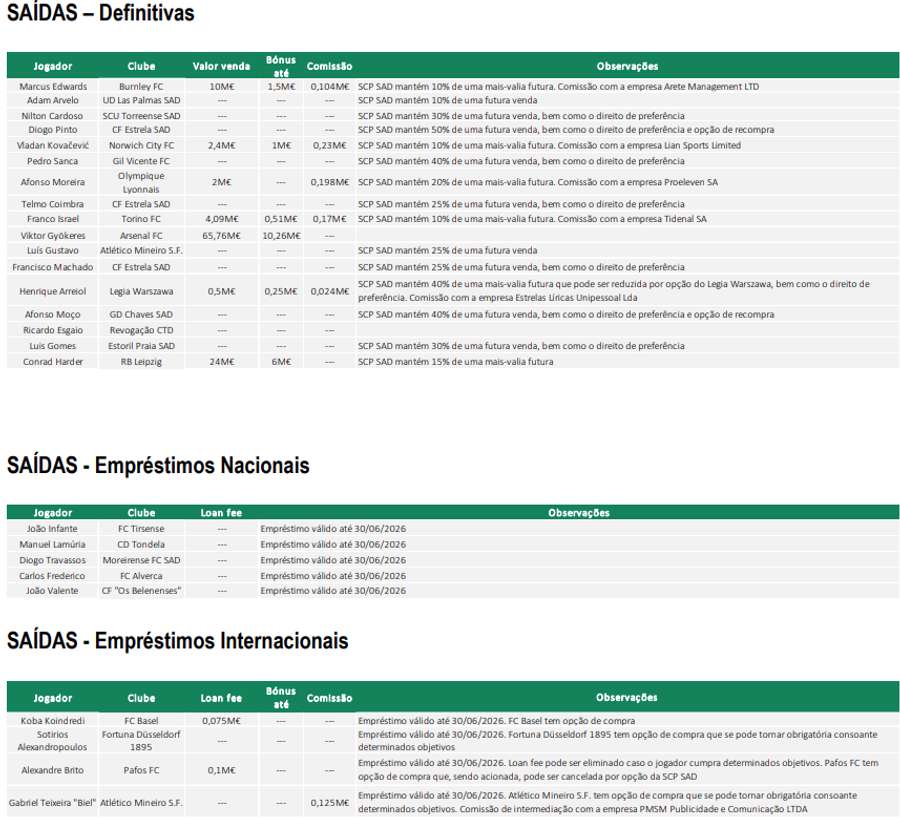Viewport: 900px width, 822px height.
Task: Click the Torino FC club cell
Action: point(141,219)
